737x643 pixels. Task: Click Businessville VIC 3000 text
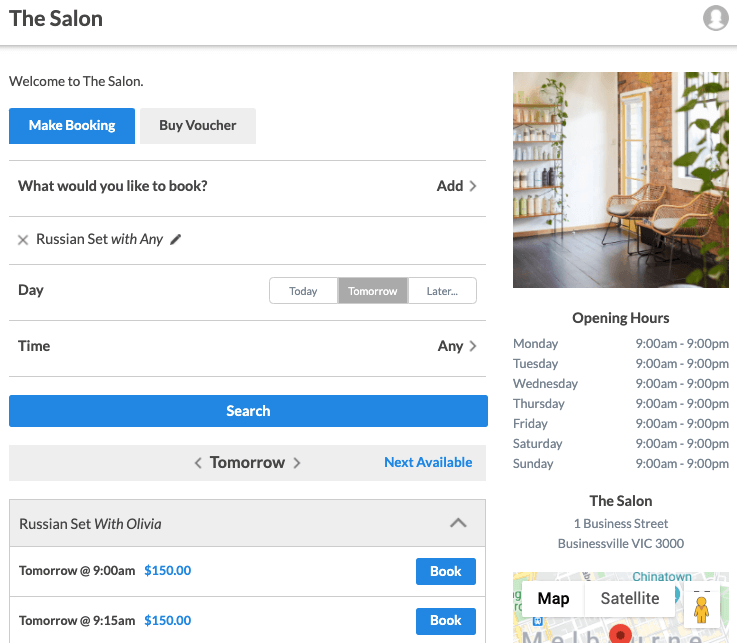tap(620, 544)
